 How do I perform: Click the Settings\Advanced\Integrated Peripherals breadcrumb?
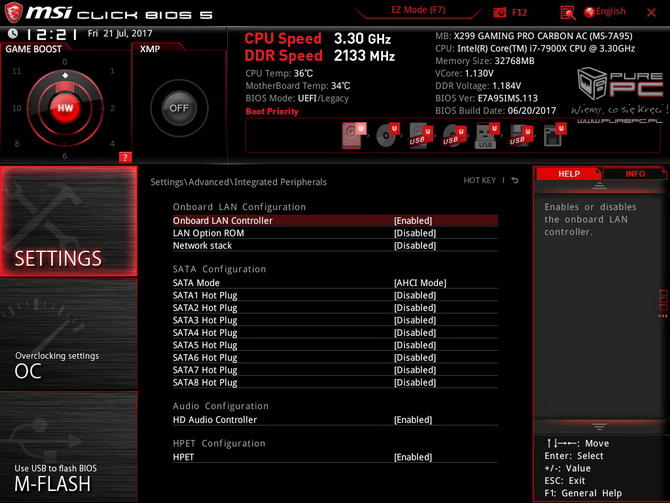(x=238, y=182)
